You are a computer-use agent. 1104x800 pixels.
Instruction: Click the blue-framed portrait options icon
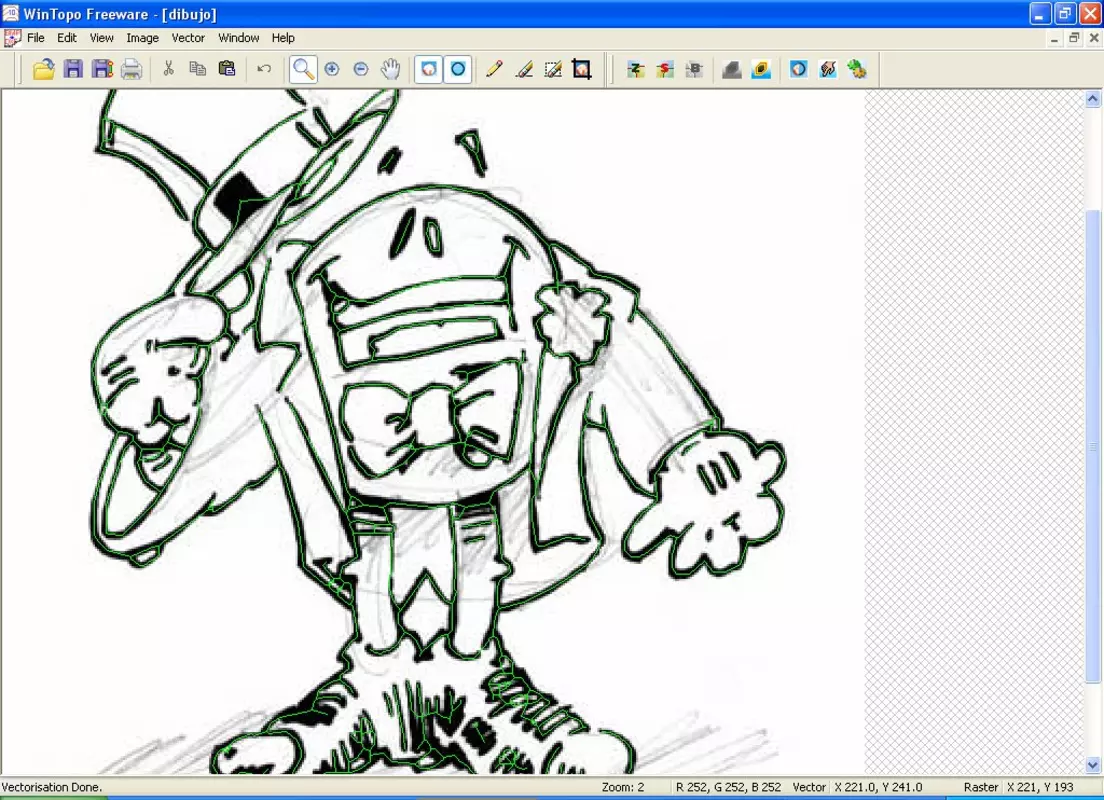coord(798,69)
